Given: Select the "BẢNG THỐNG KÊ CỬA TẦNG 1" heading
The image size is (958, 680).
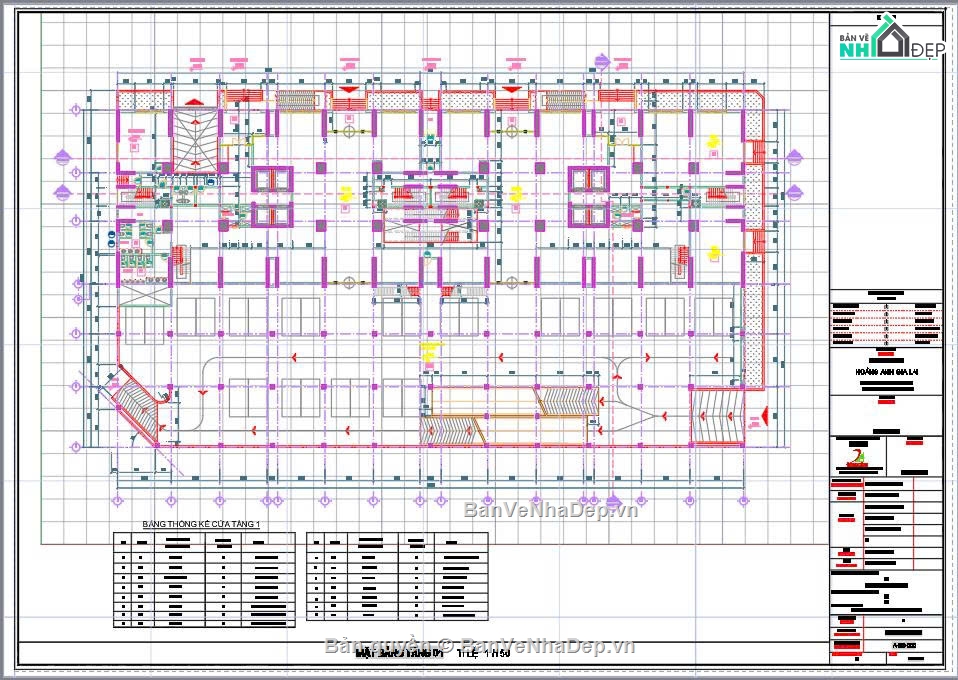Looking at the screenshot, I should coord(202,524).
